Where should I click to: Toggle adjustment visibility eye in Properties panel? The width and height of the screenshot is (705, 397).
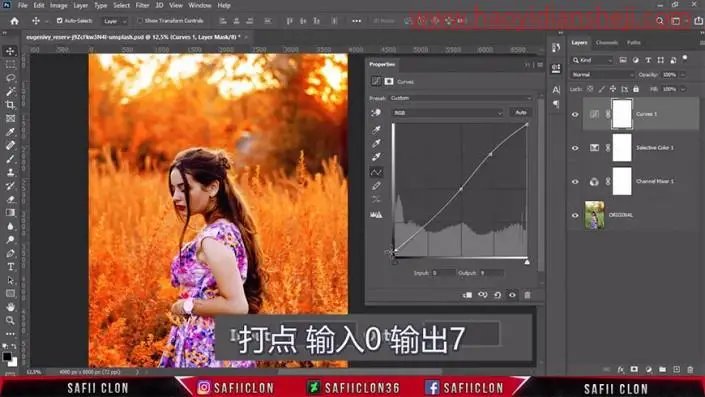512,295
